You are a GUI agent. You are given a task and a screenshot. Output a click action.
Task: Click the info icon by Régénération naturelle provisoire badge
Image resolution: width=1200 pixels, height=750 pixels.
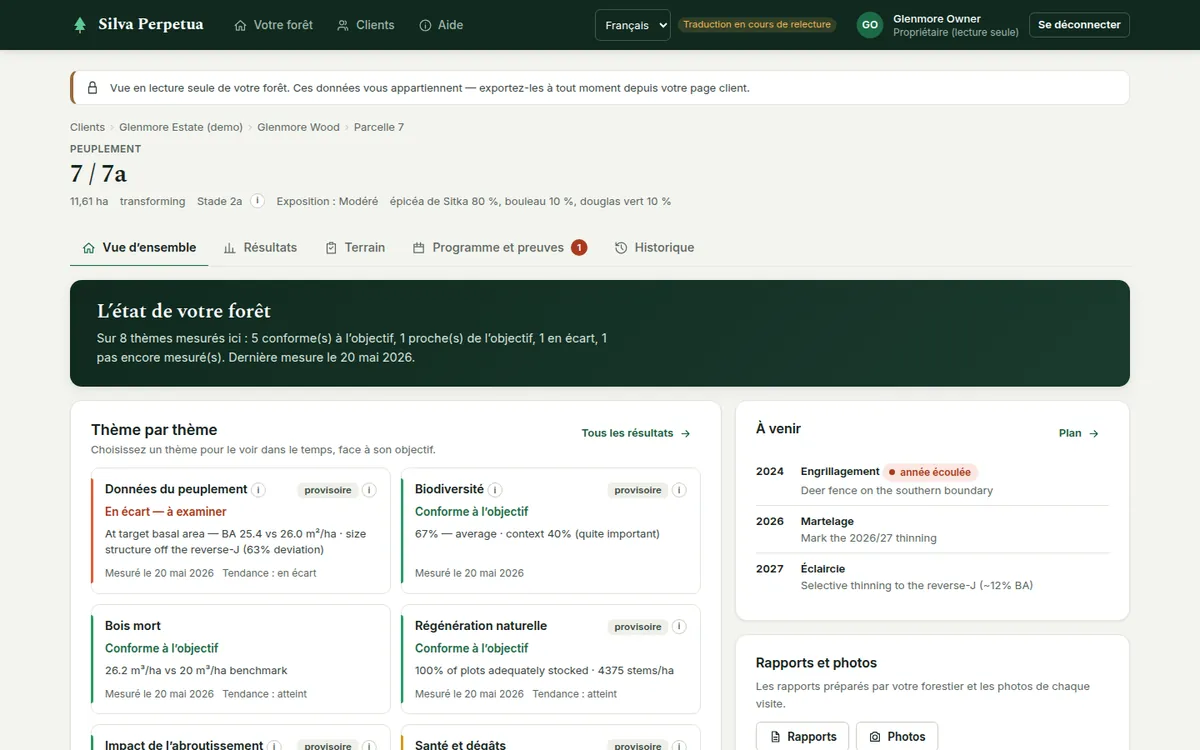[679, 627]
